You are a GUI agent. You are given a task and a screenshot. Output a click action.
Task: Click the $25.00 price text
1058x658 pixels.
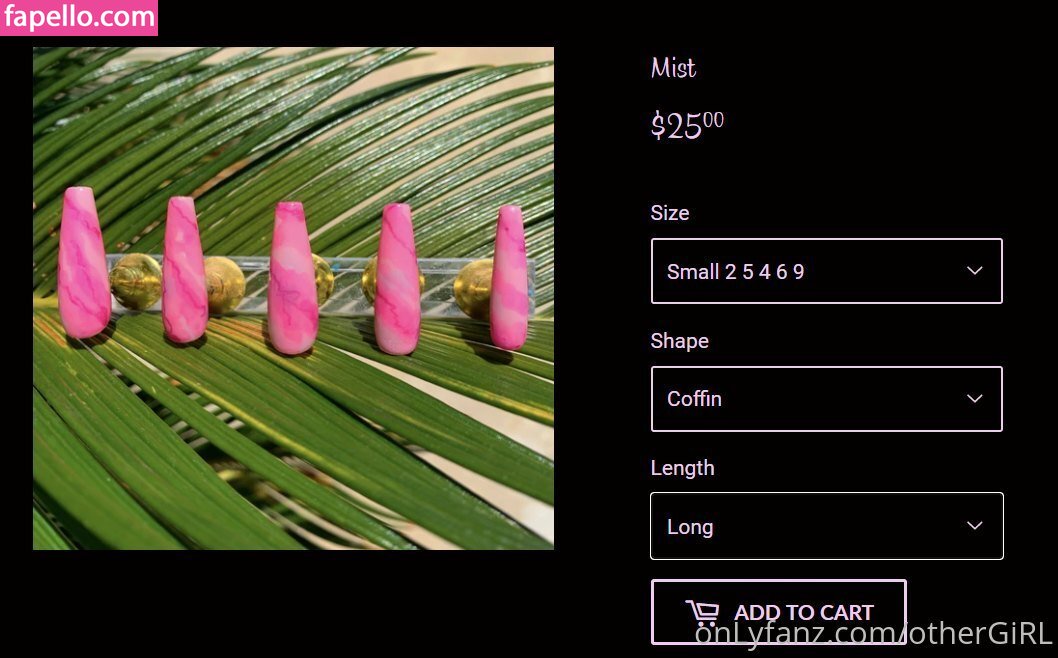(687, 125)
